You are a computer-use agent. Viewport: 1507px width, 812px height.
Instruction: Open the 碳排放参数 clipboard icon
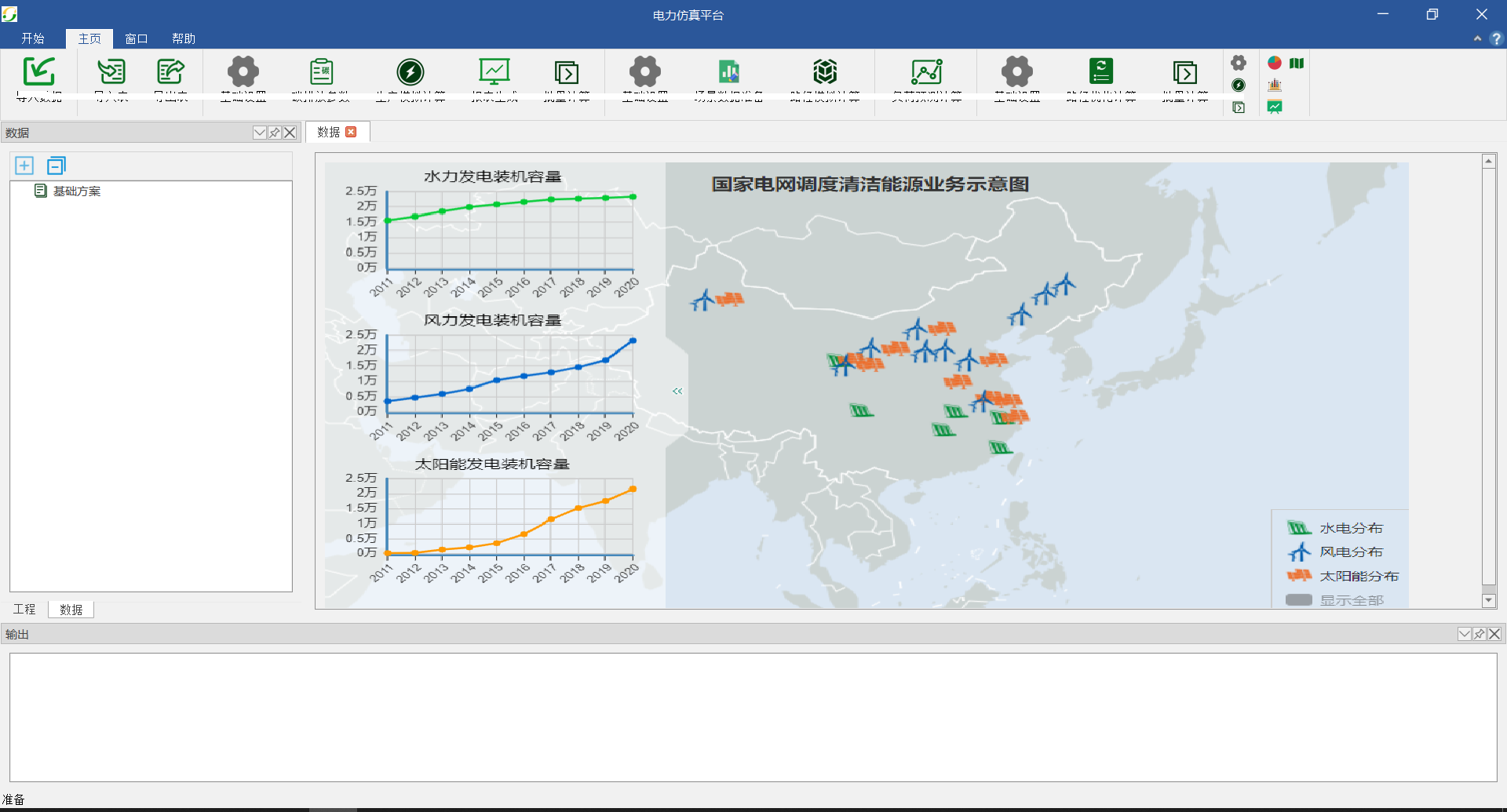(x=321, y=71)
